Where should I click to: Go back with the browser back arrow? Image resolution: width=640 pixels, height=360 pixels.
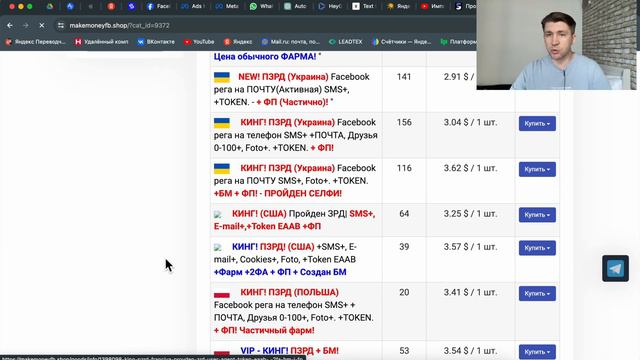(10, 25)
